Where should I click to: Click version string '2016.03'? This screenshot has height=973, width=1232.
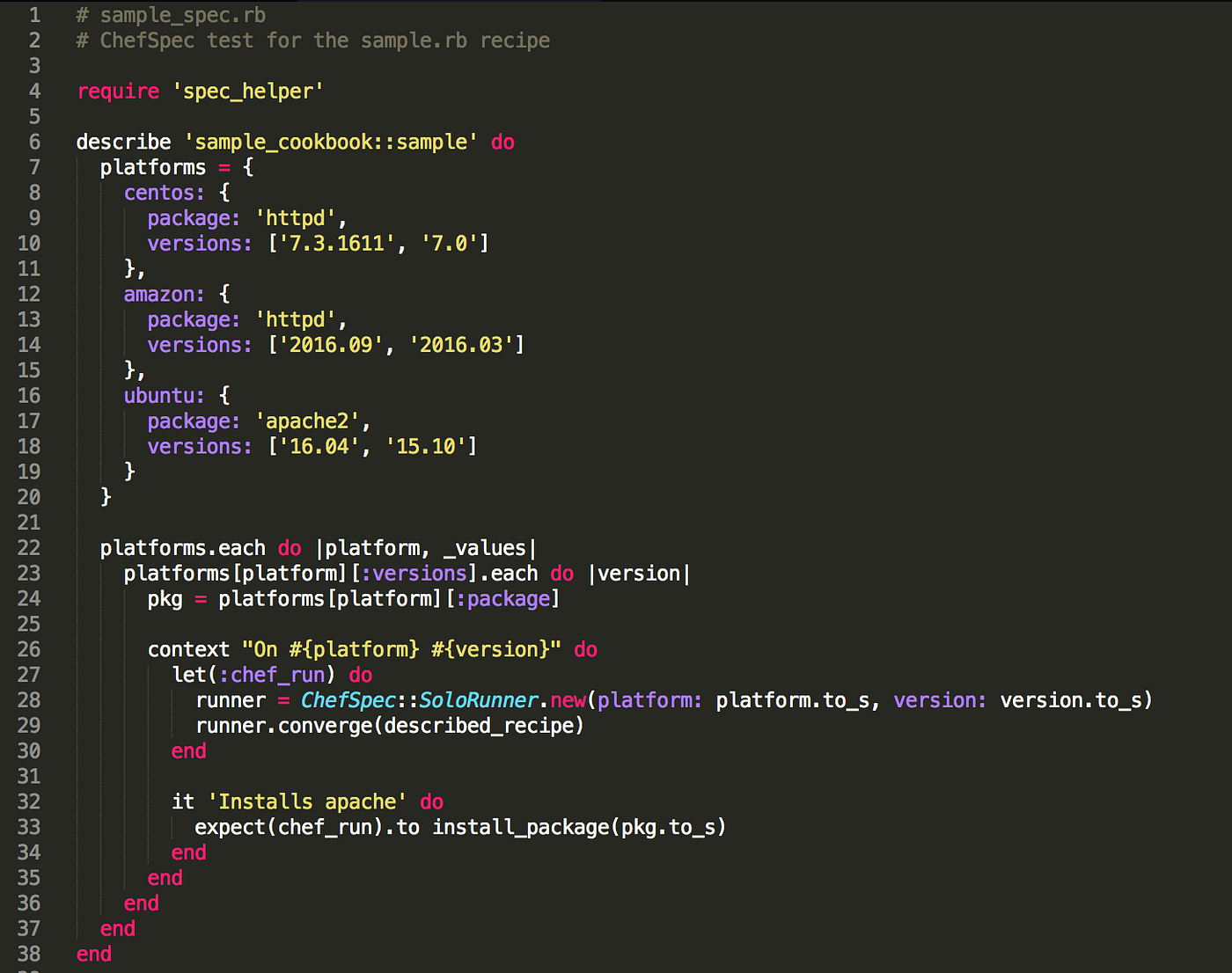(x=461, y=345)
